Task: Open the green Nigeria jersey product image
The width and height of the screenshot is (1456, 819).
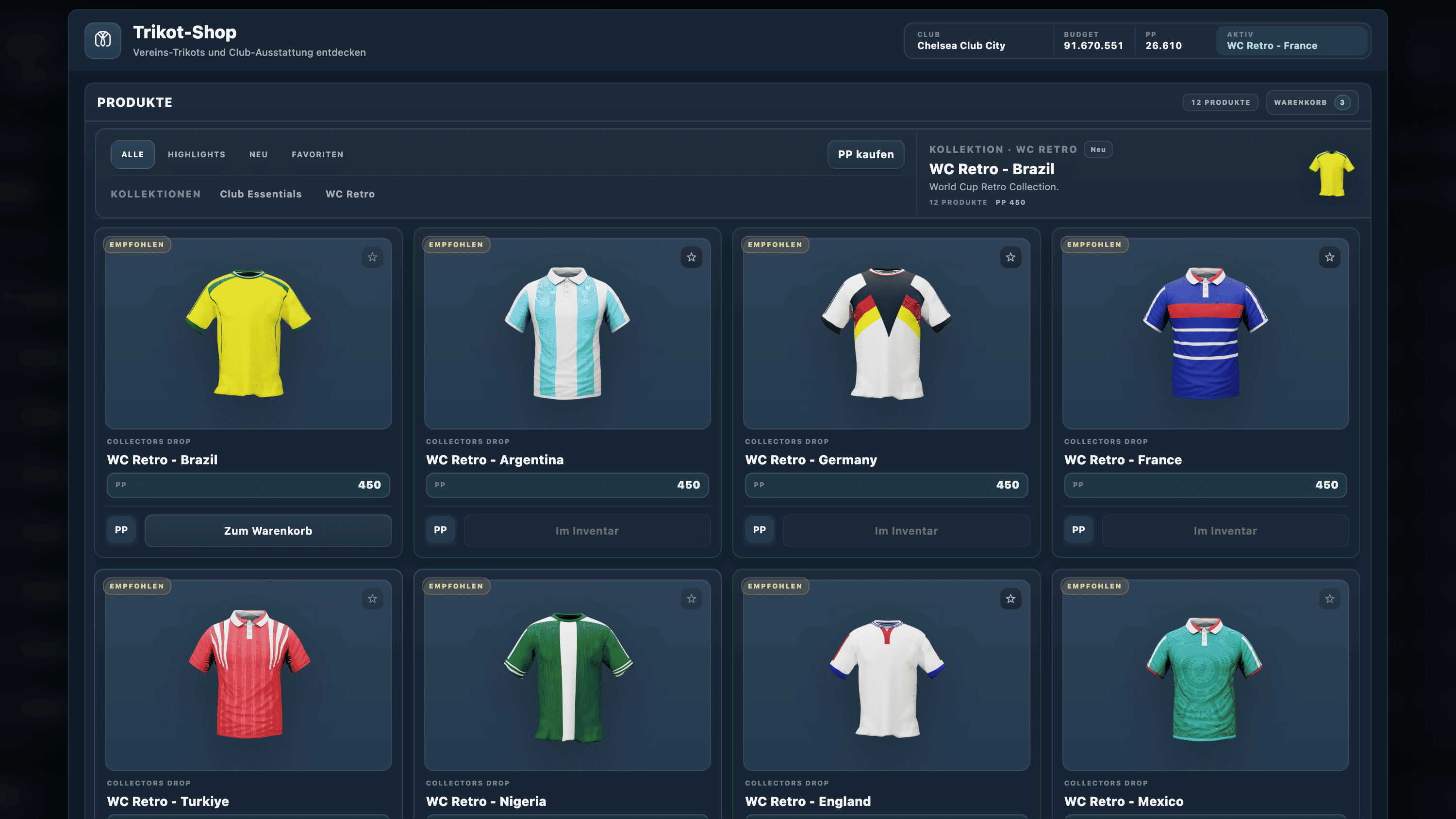Action: point(567,675)
